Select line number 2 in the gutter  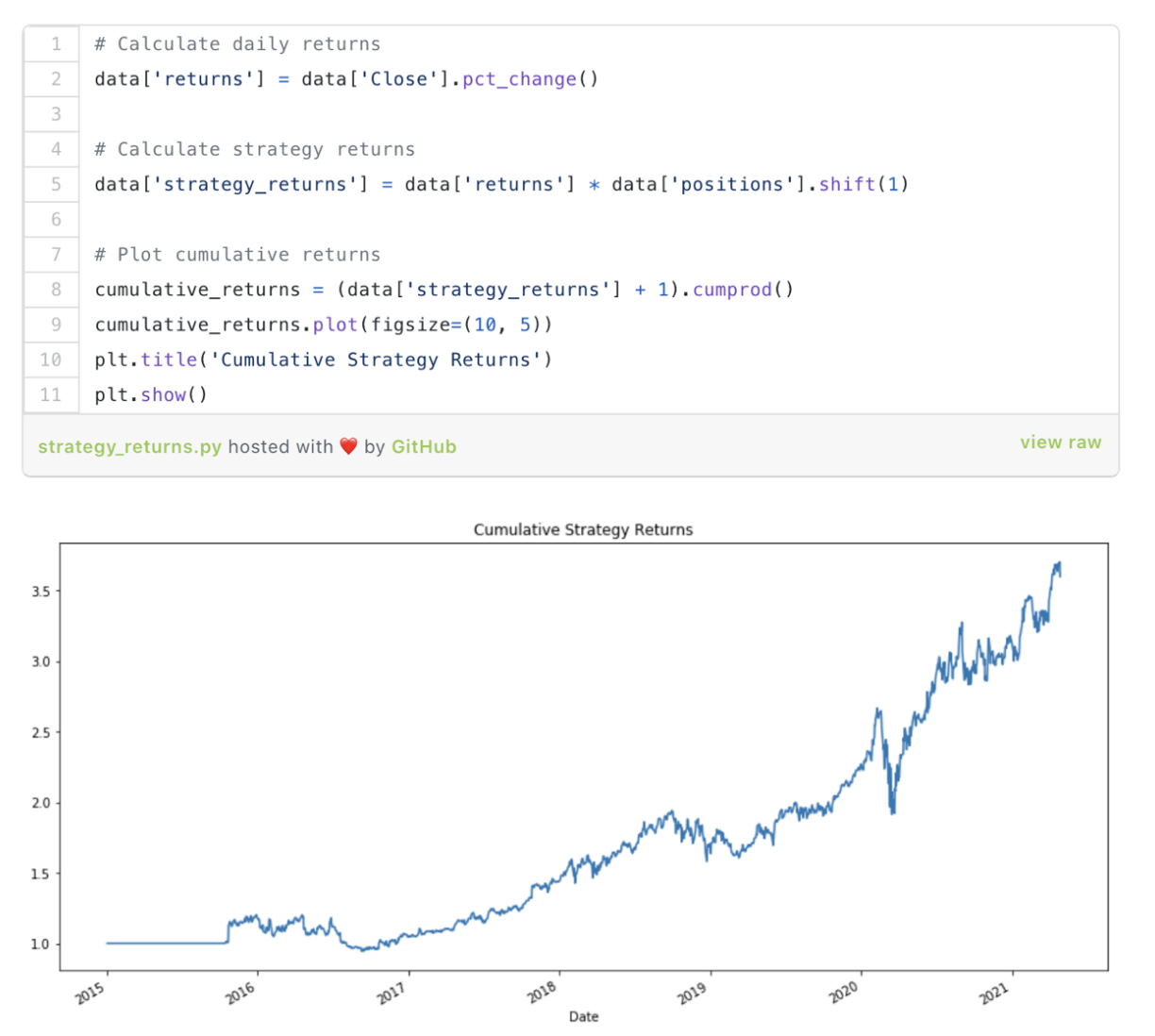56,79
